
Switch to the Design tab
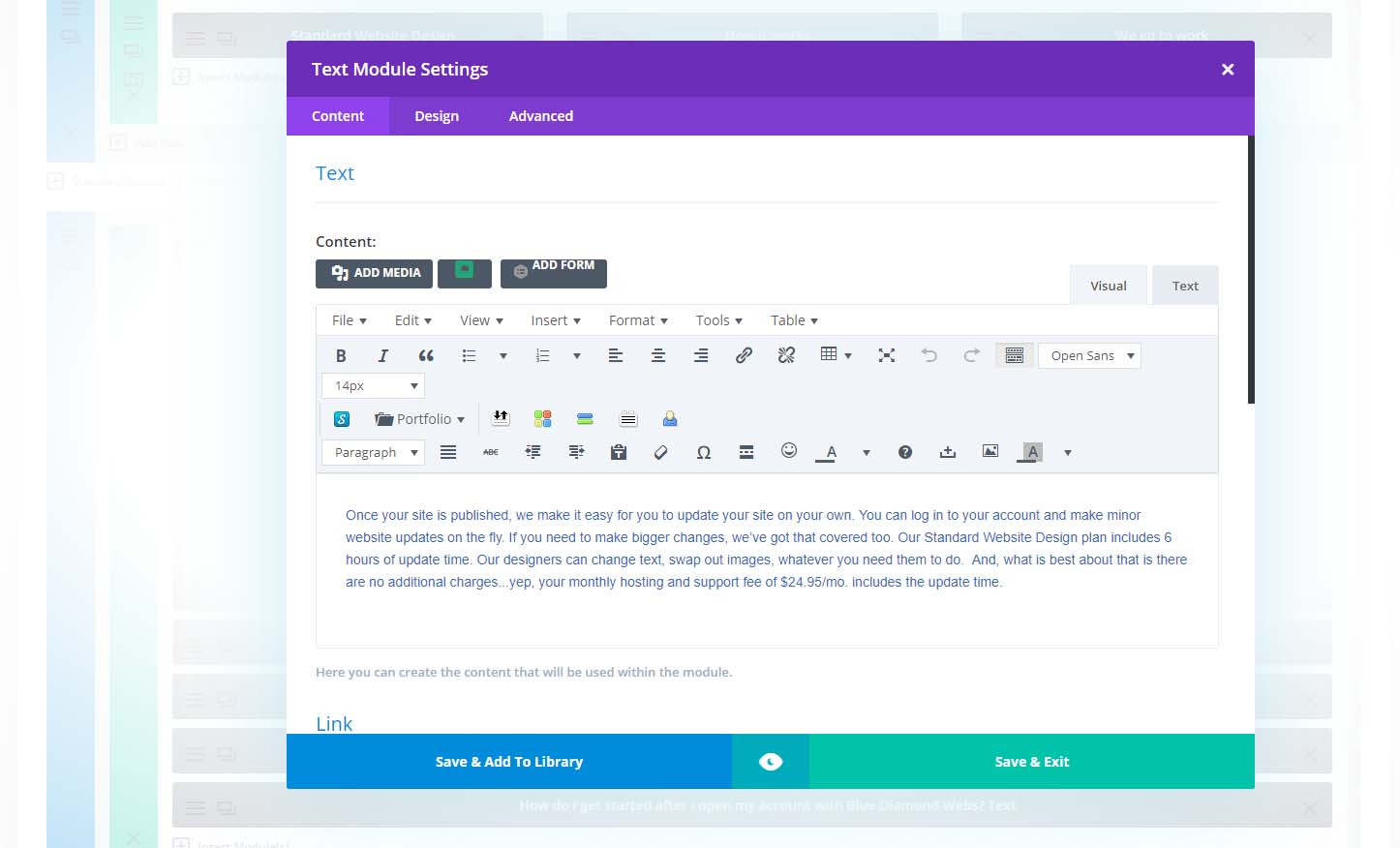click(x=437, y=116)
